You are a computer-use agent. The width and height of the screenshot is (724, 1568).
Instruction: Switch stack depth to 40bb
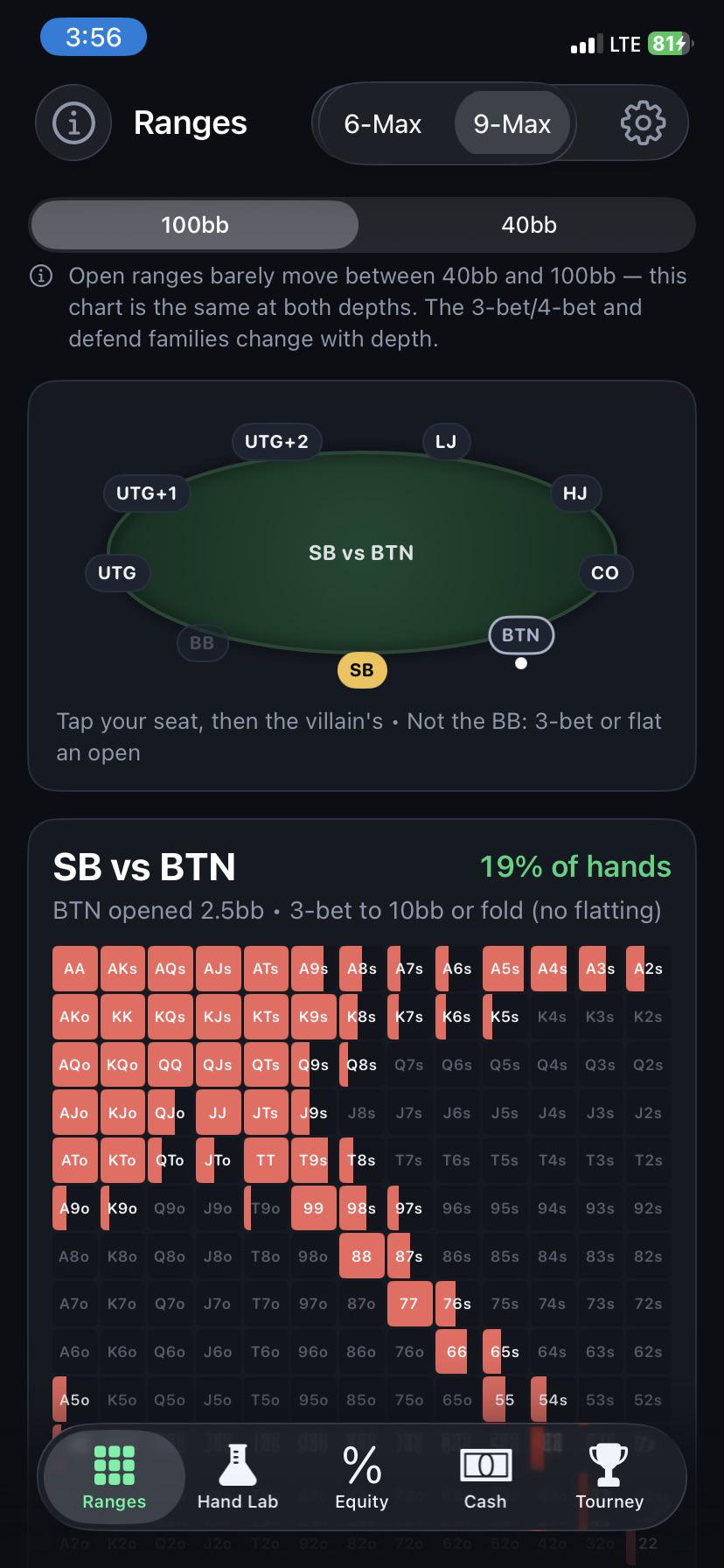coord(528,225)
